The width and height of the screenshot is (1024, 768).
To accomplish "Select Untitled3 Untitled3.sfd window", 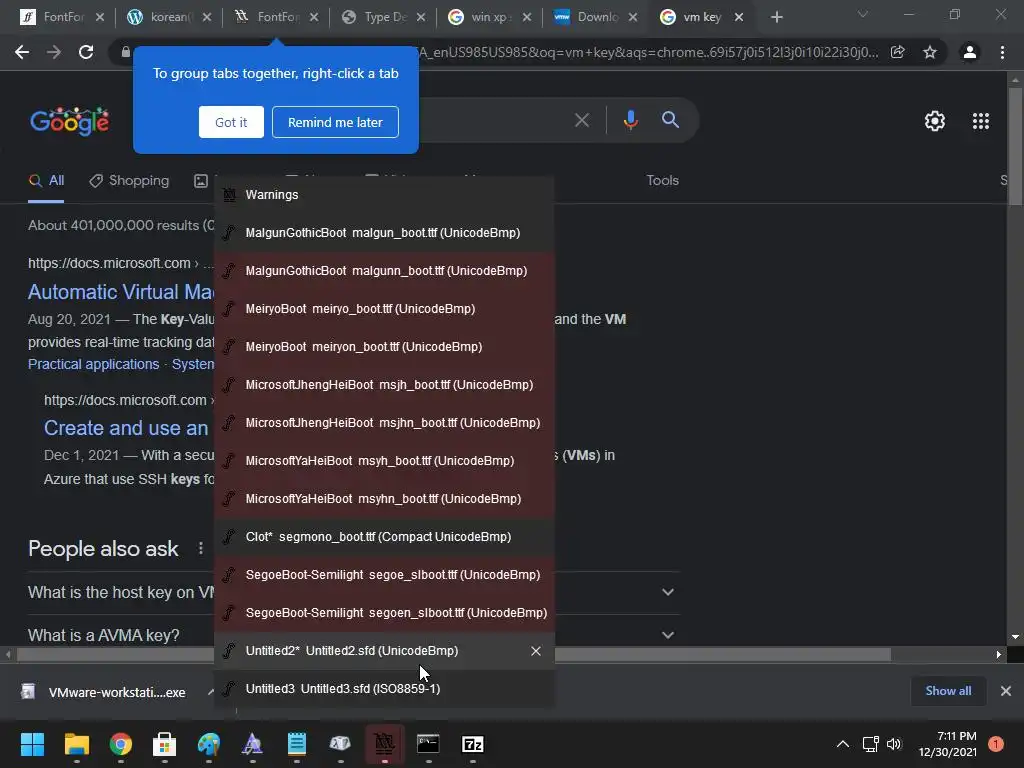I will tap(385, 688).
